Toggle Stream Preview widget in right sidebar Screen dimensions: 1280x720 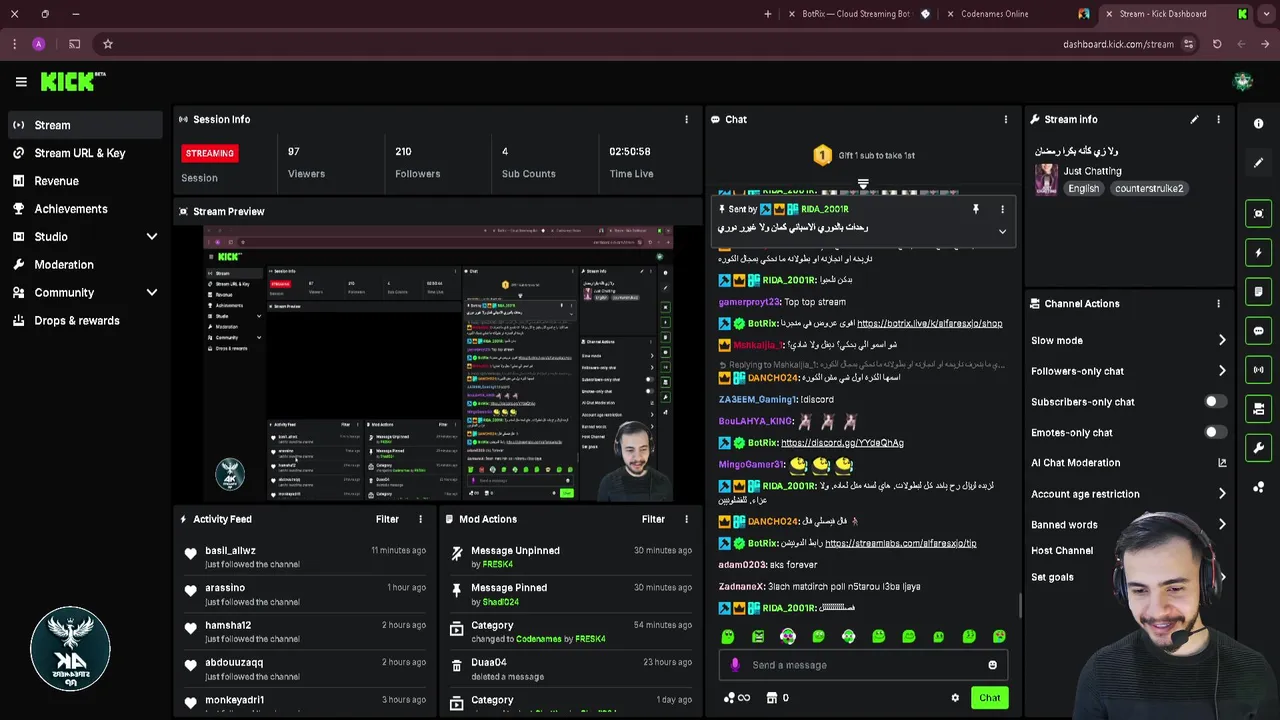pos(1259,213)
